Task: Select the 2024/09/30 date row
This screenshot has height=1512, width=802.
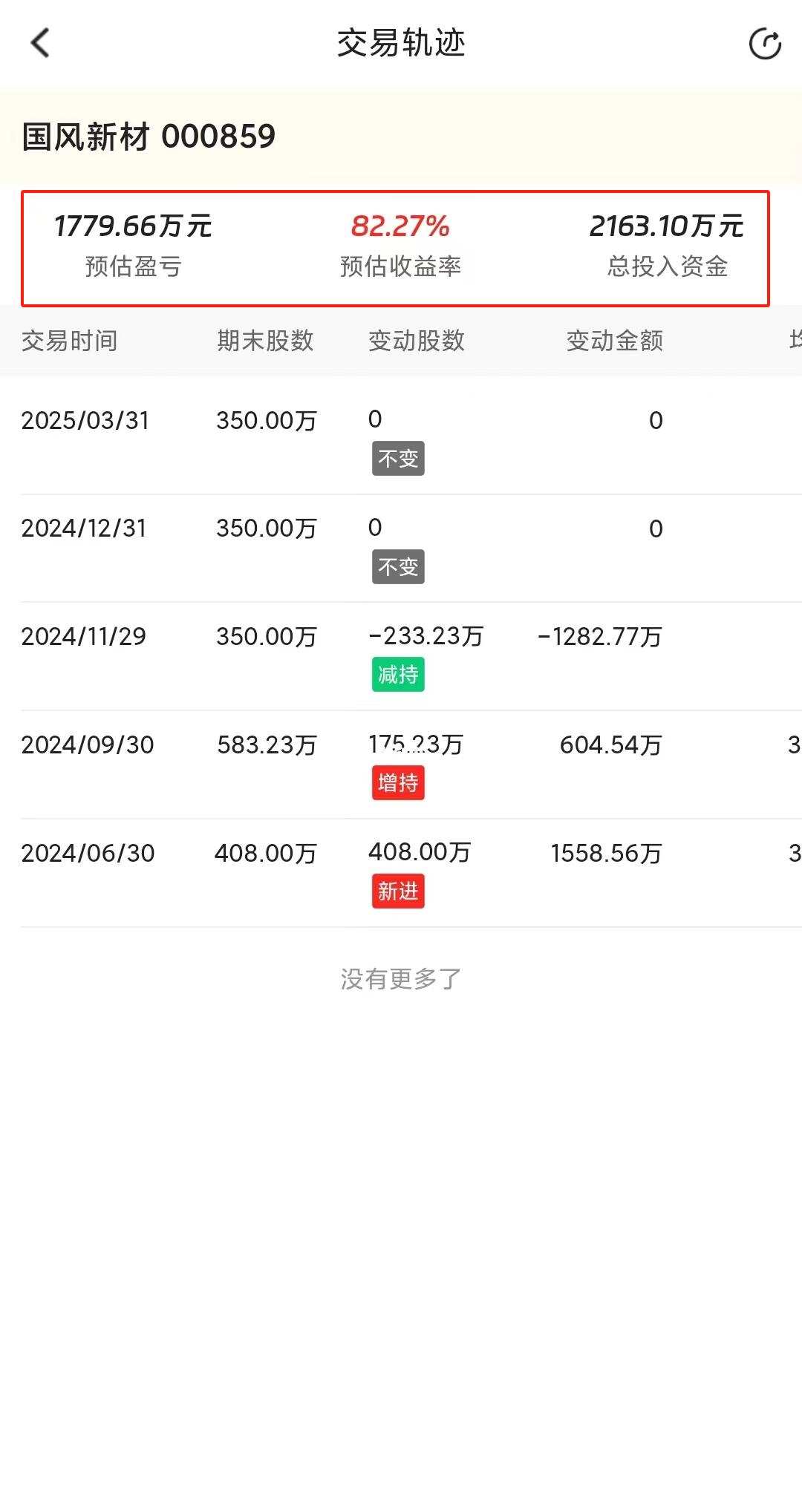Action: click(x=88, y=745)
